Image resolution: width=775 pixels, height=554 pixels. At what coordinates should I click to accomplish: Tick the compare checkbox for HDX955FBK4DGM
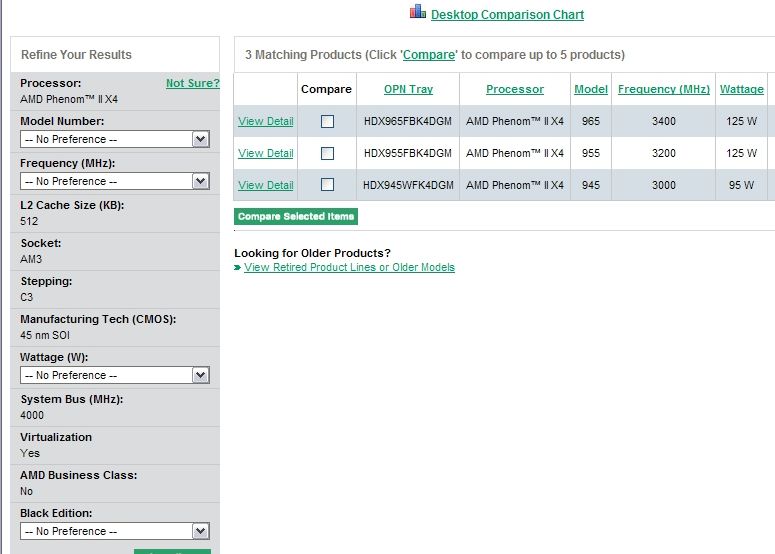[x=327, y=153]
